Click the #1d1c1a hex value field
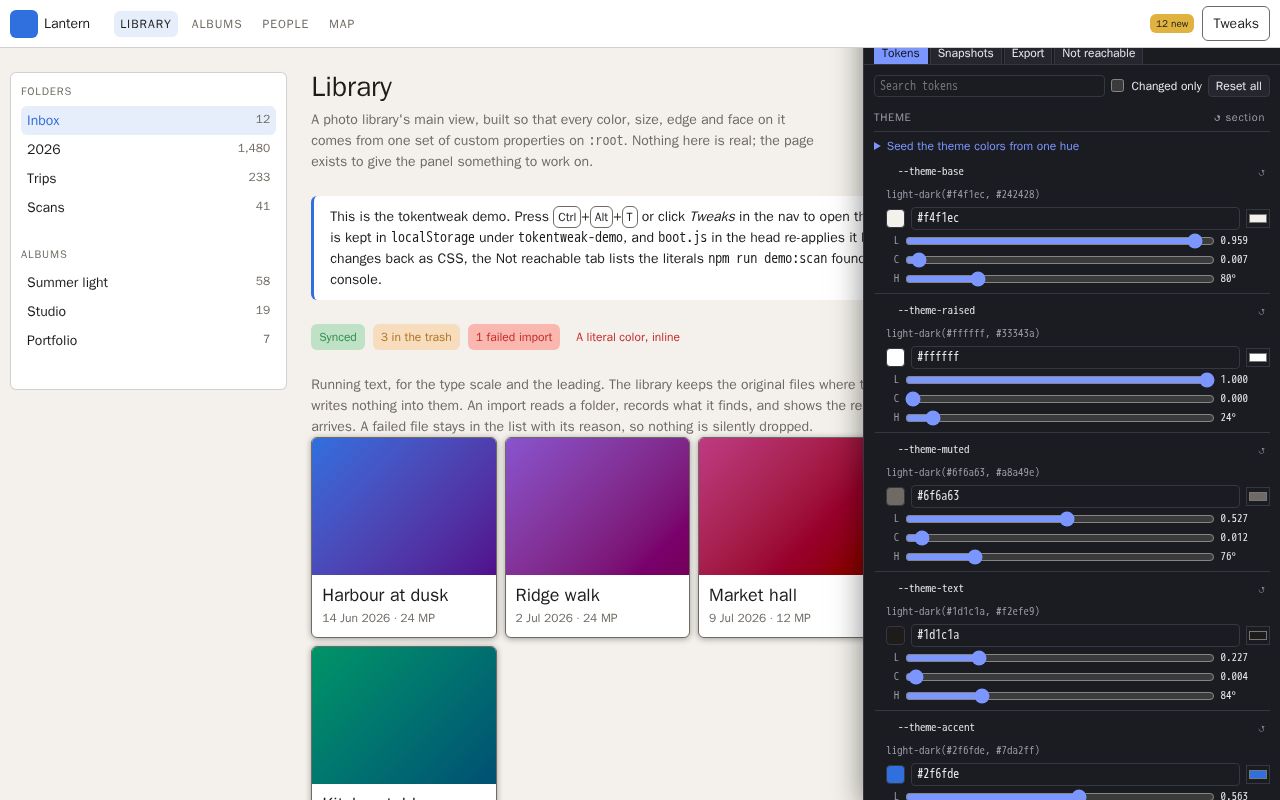This screenshot has height=800, width=1280. [x=1075, y=635]
